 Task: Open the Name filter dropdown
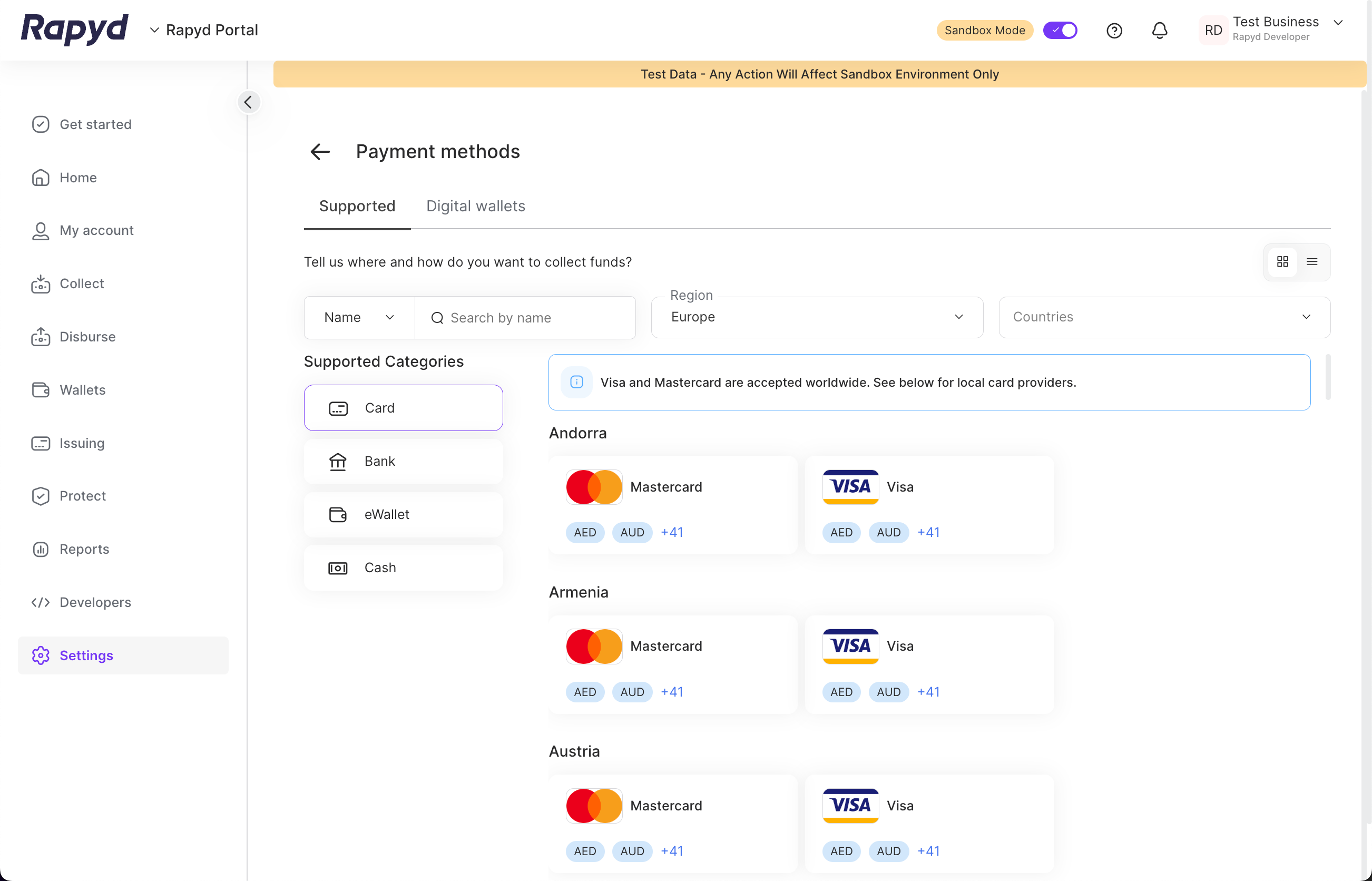pyautogui.click(x=359, y=318)
